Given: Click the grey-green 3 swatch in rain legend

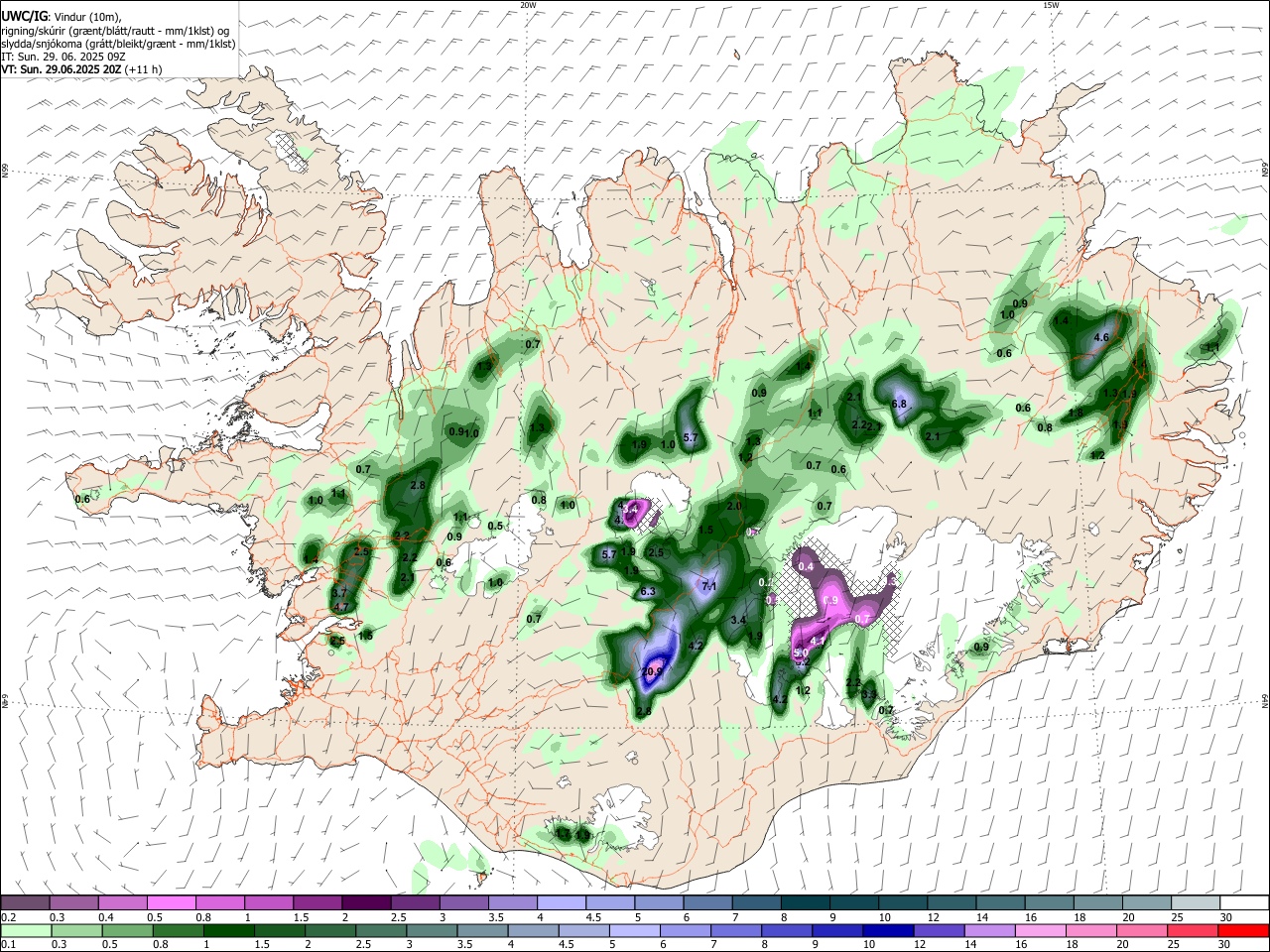Looking at the screenshot, I should click(x=431, y=930).
